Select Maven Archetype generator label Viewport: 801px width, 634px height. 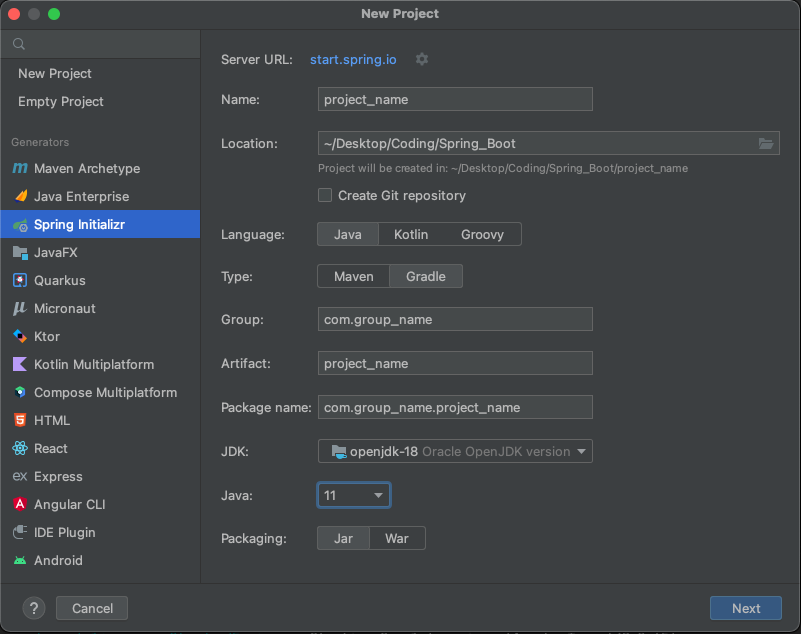[87, 168]
